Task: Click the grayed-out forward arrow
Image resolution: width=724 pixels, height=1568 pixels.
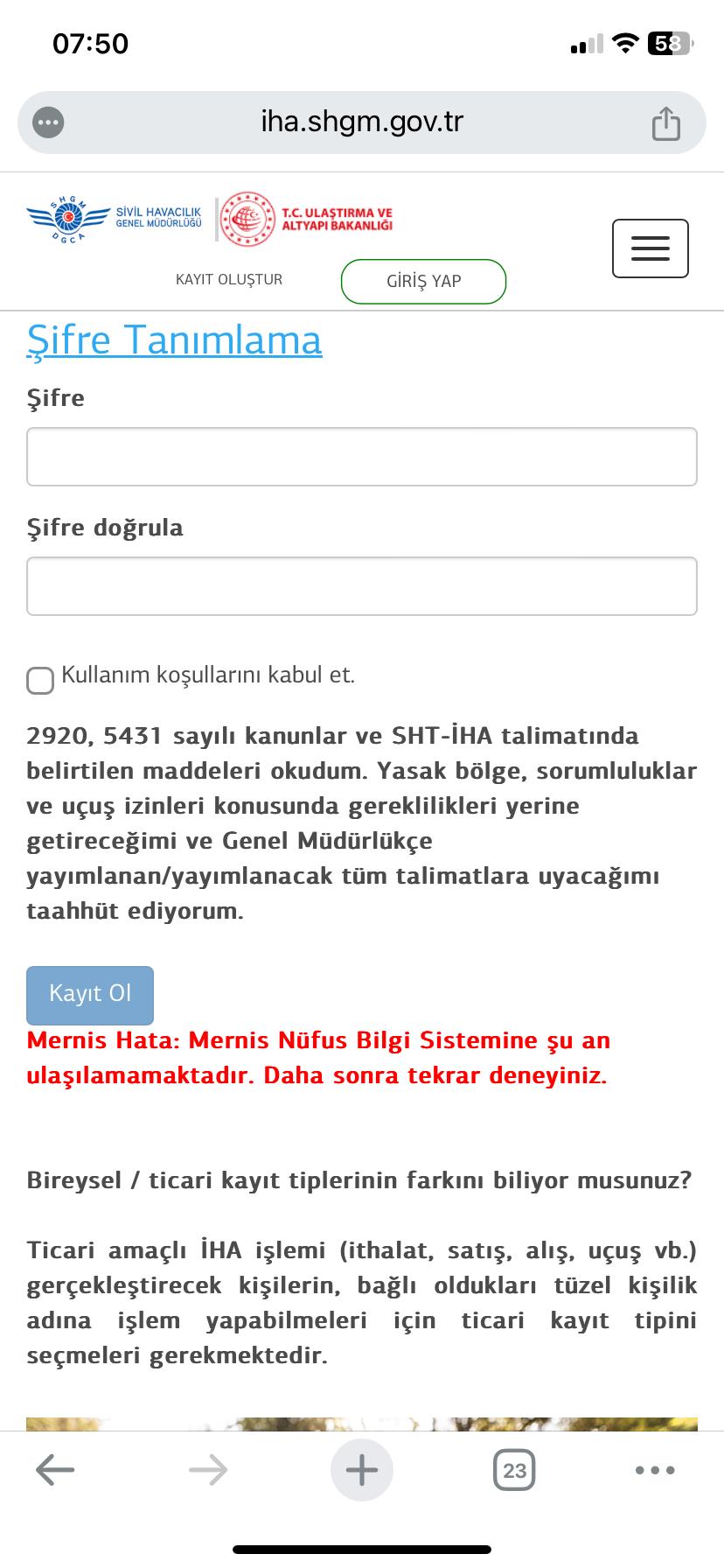Action: [x=208, y=1469]
